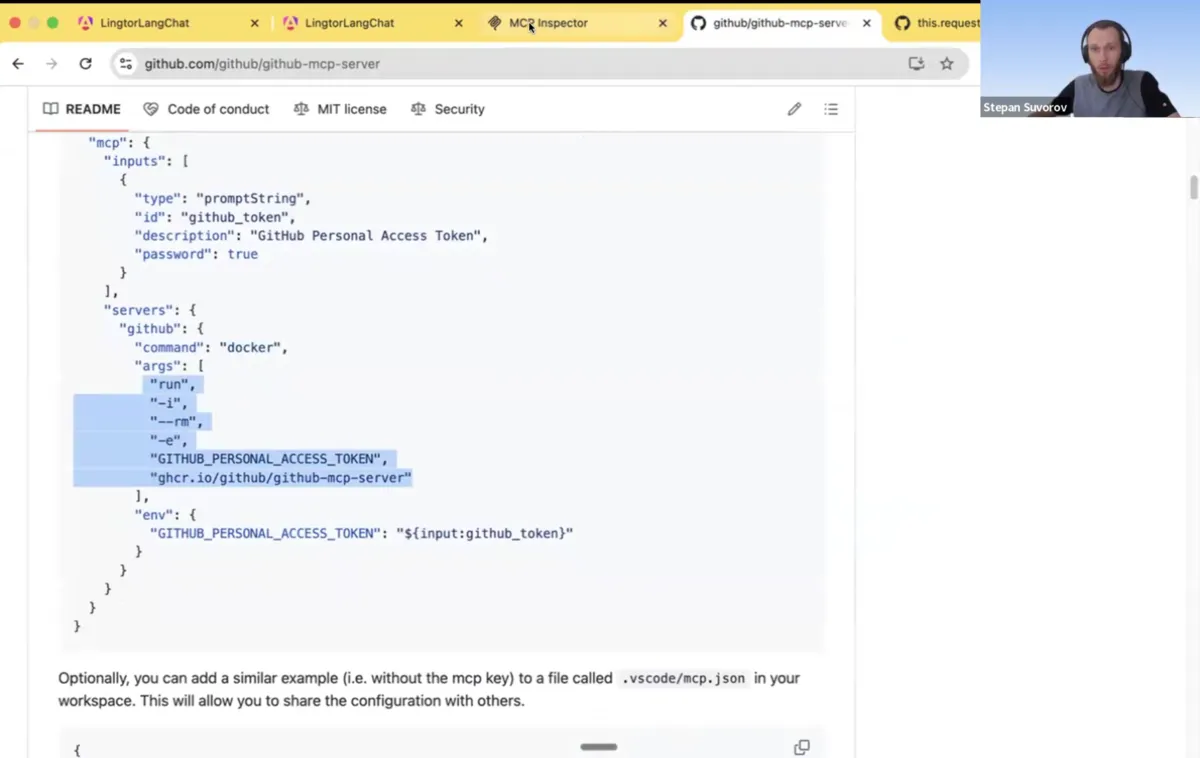
Task: Click the install icon in the address bar
Action: 916,64
